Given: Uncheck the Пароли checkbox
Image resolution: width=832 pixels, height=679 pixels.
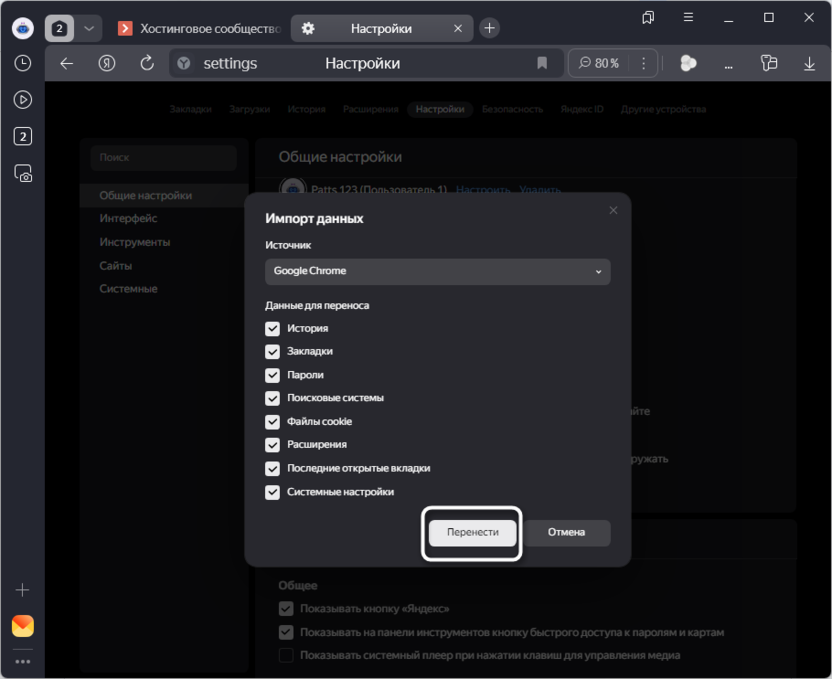Looking at the screenshot, I should [x=272, y=375].
